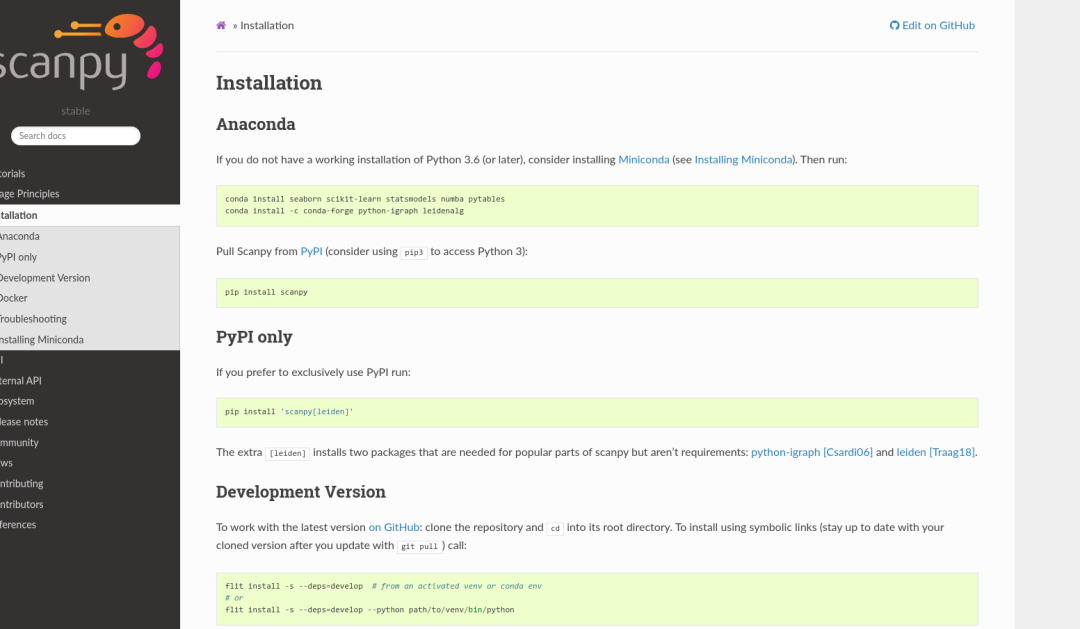Open the 'on GitHub' repository link

click(394, 527)
